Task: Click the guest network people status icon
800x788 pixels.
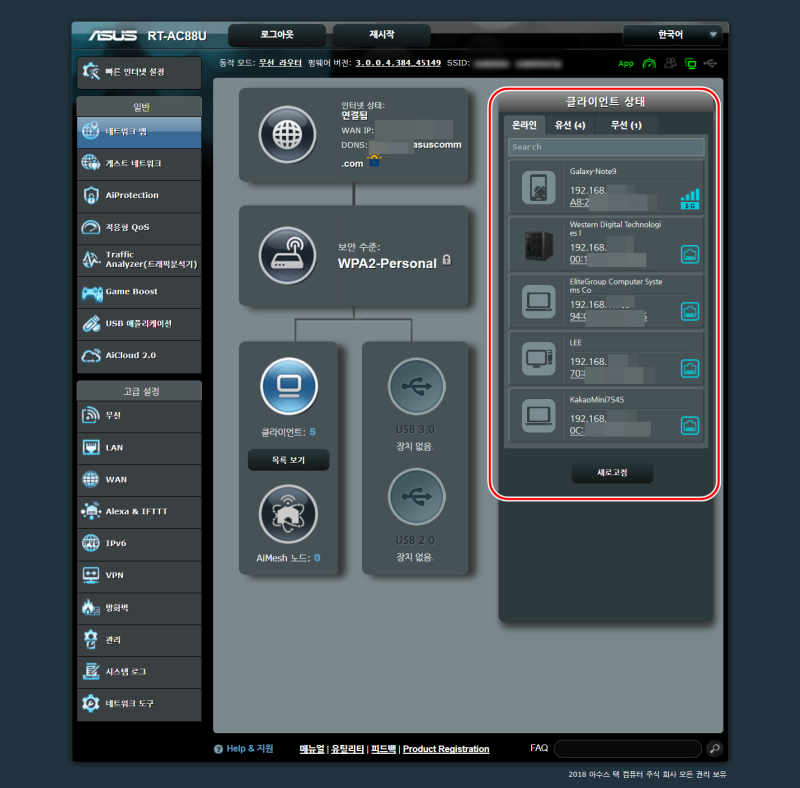Action: click(x=670, y=63)
